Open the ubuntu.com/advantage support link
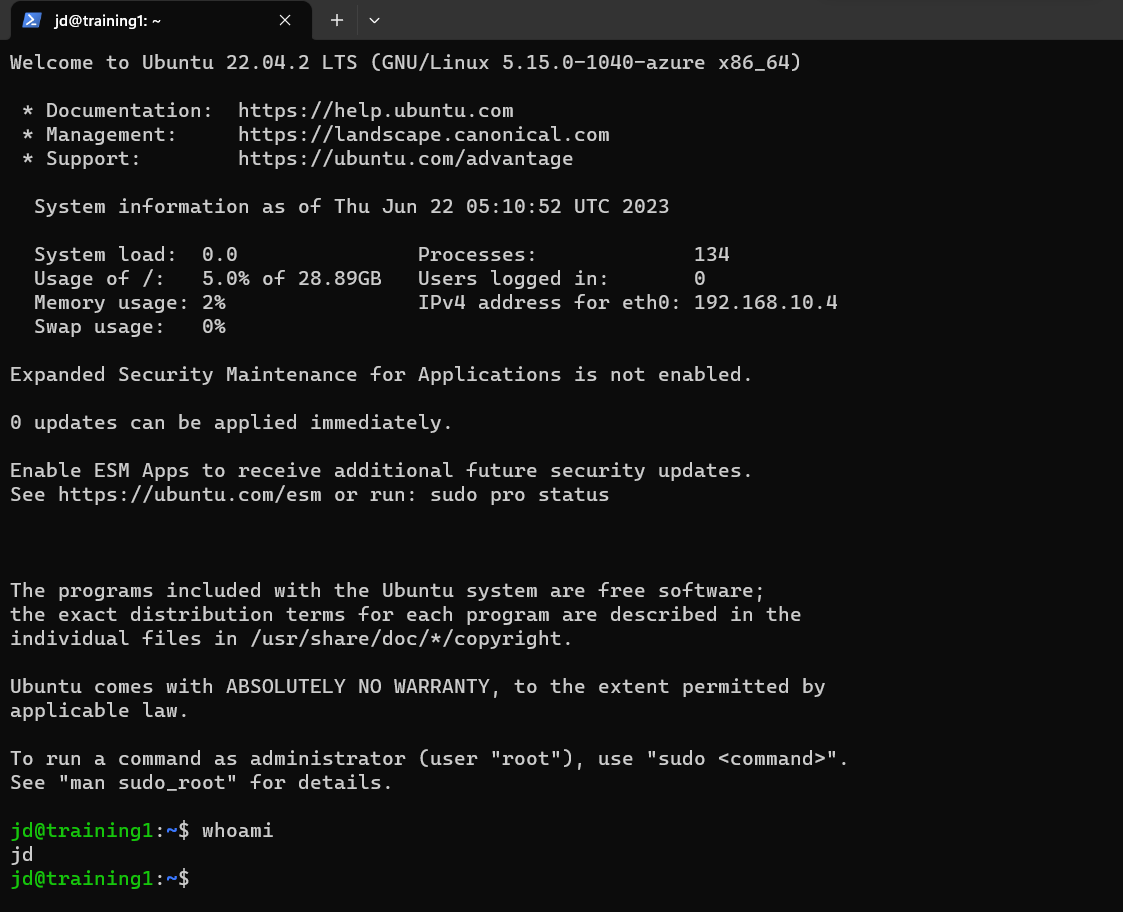Screen dimensions: 1123x912 tap(406, 158)
